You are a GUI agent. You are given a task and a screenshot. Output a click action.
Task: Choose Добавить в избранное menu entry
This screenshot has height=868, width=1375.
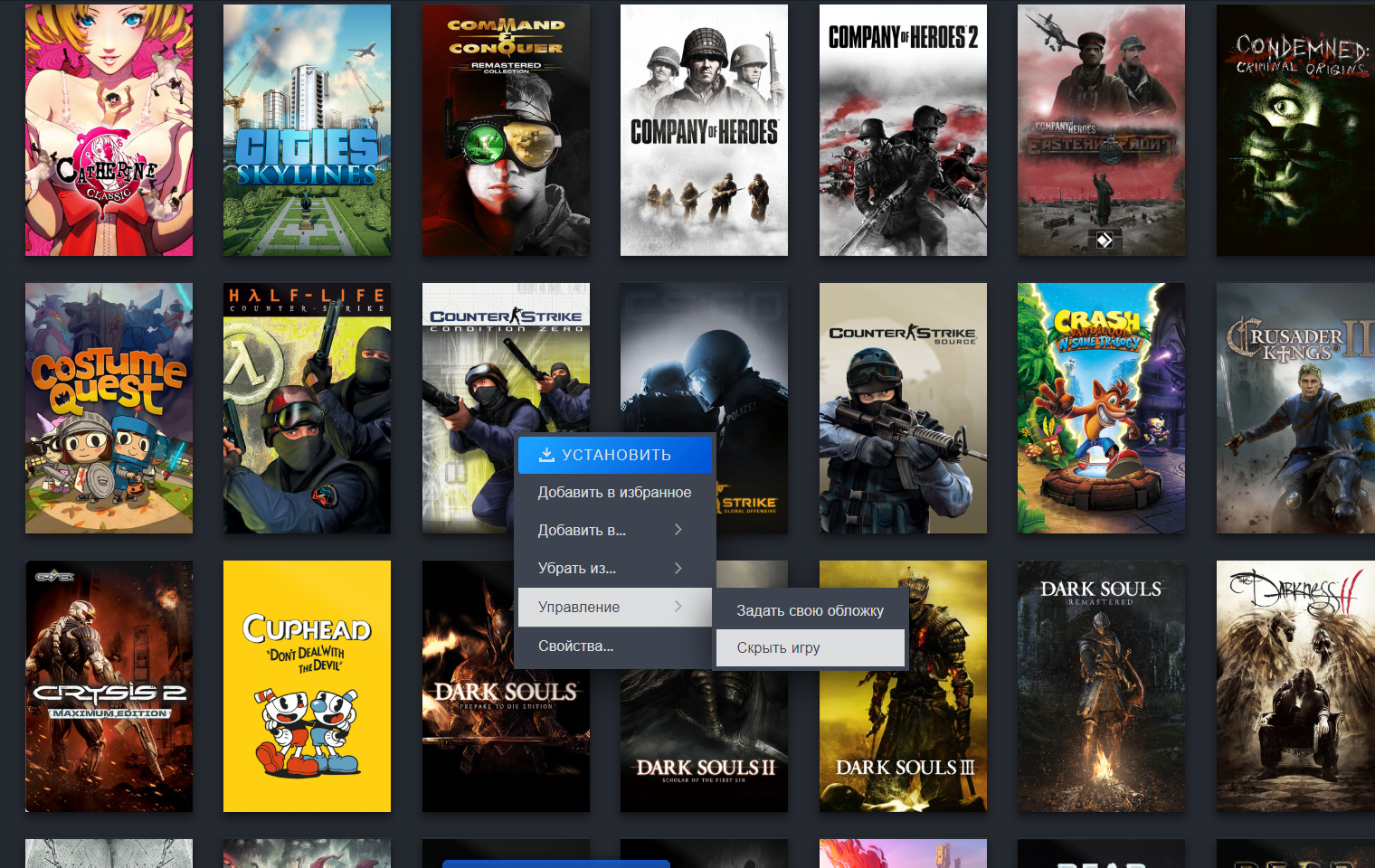(615, 493)
